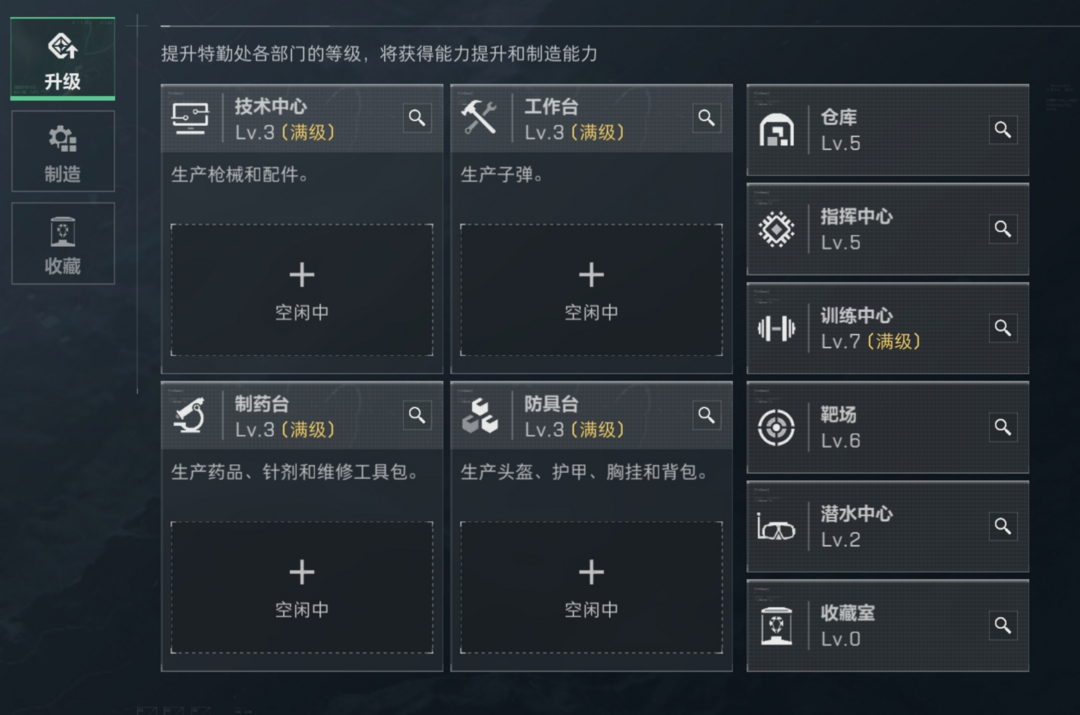Add production in 技术中心 idle slot
Viewport: 1080px width, 715px height.
point(302,290)
